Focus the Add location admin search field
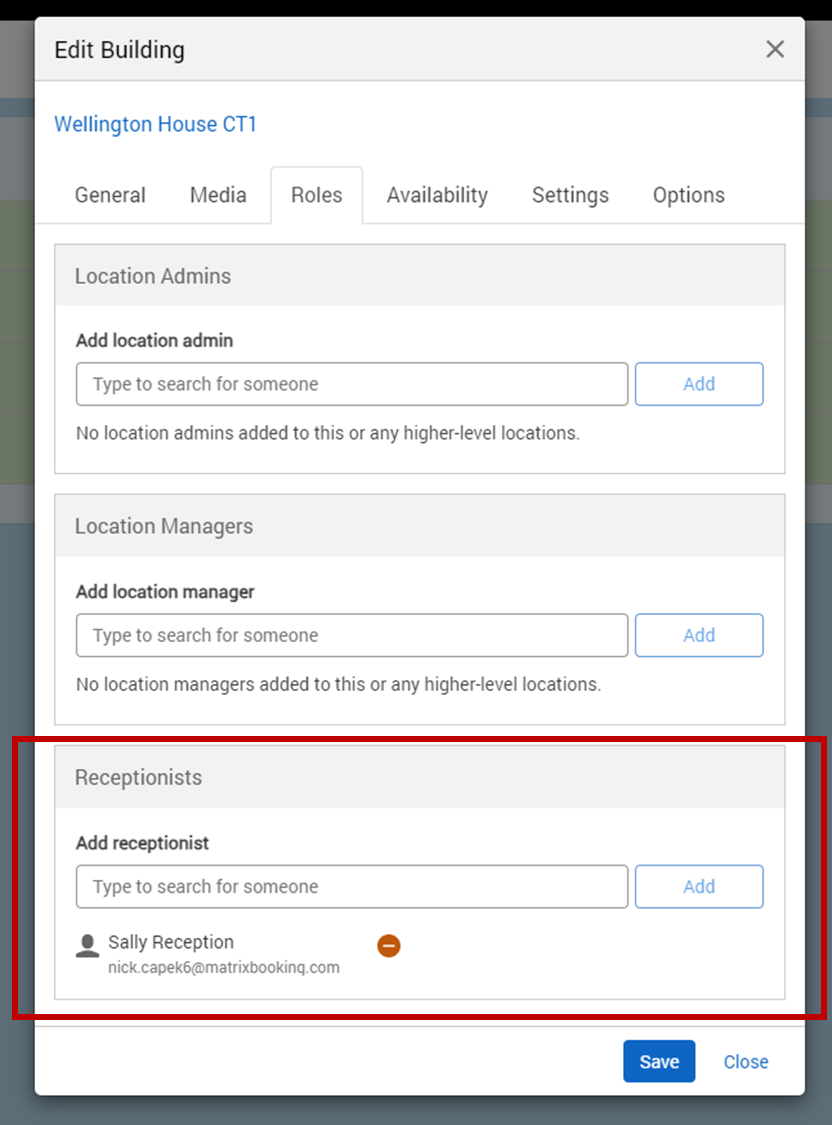 click(352, 384)
